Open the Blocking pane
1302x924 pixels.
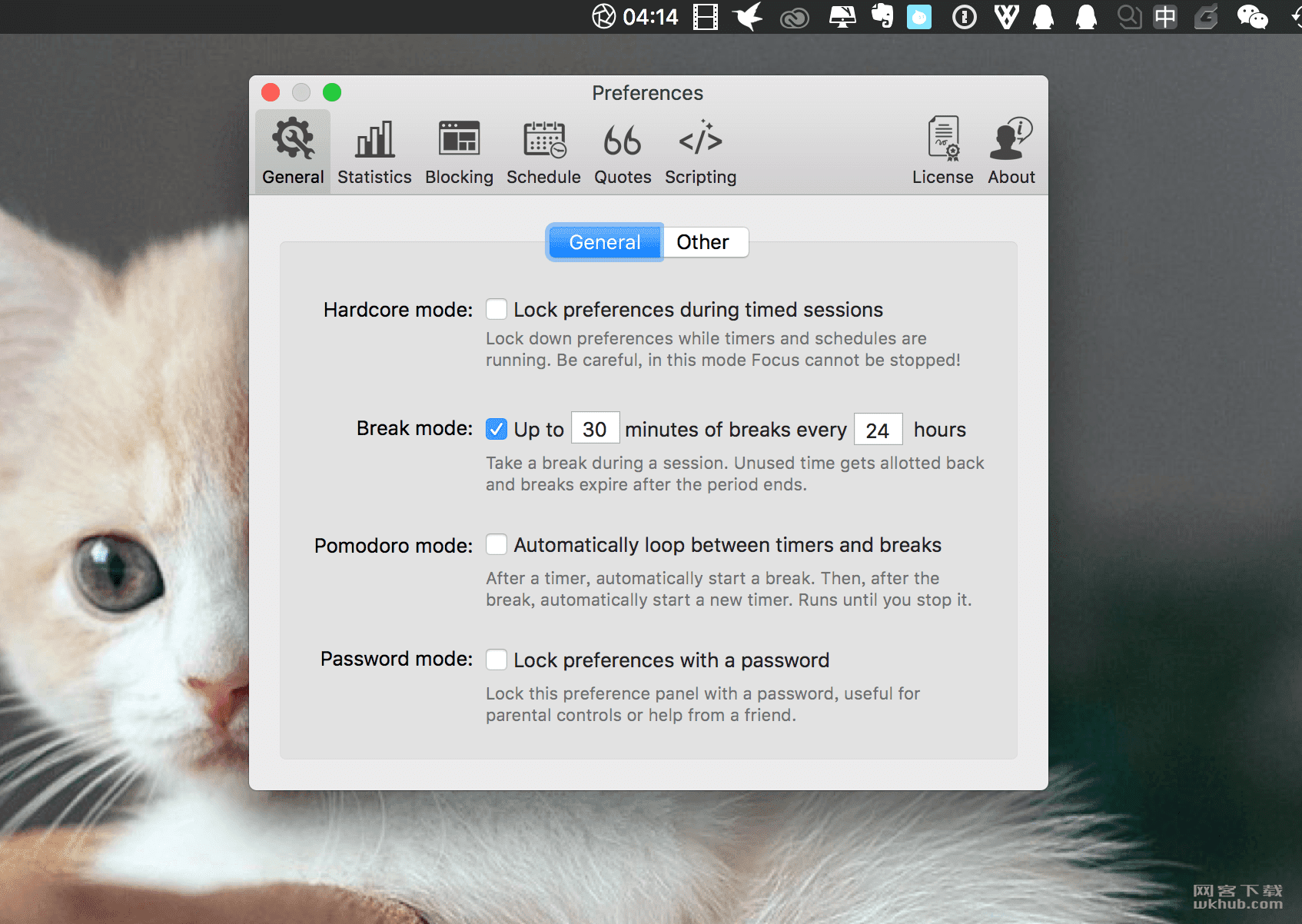click(x=459, y=151)
